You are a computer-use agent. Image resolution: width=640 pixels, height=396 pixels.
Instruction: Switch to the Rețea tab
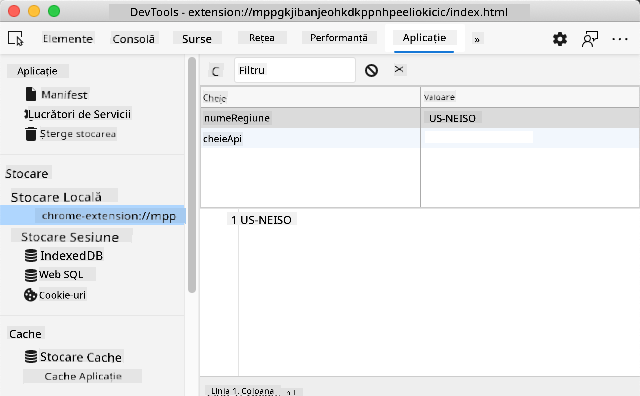262,38
